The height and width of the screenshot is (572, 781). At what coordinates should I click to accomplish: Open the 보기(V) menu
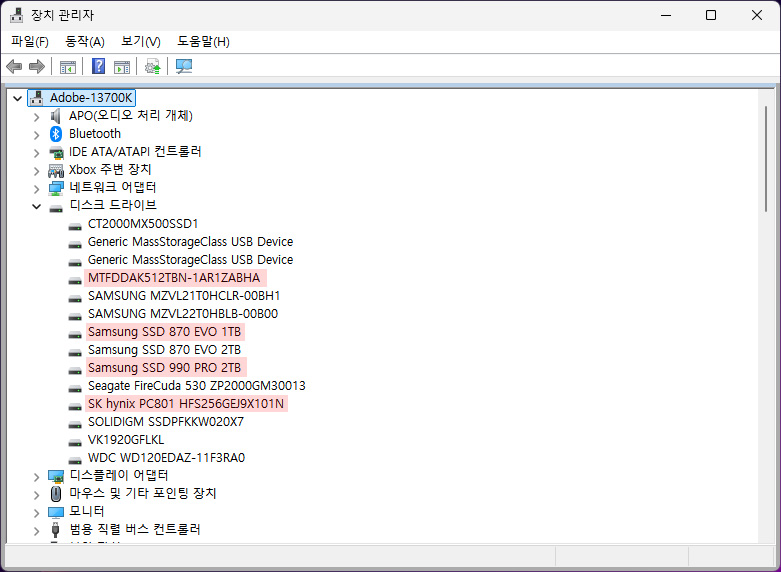coord(141,41)
